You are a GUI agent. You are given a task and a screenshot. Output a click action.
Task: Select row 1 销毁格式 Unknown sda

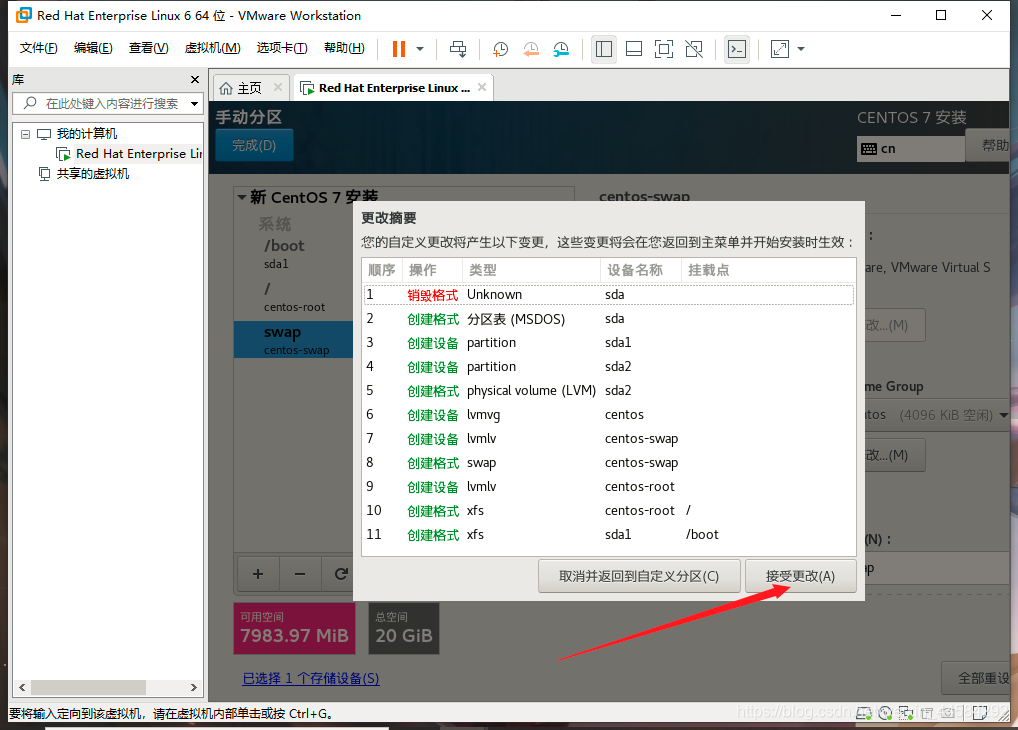(609, 294)
